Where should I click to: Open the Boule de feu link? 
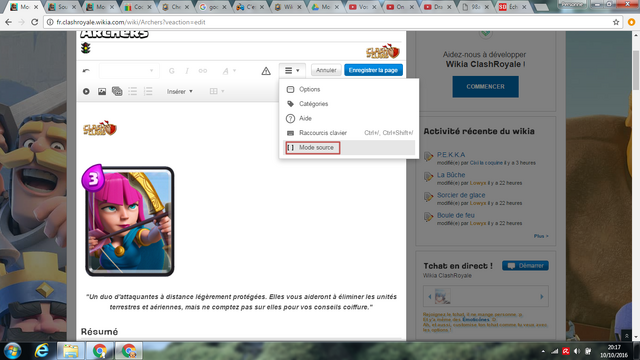(456, 215)
